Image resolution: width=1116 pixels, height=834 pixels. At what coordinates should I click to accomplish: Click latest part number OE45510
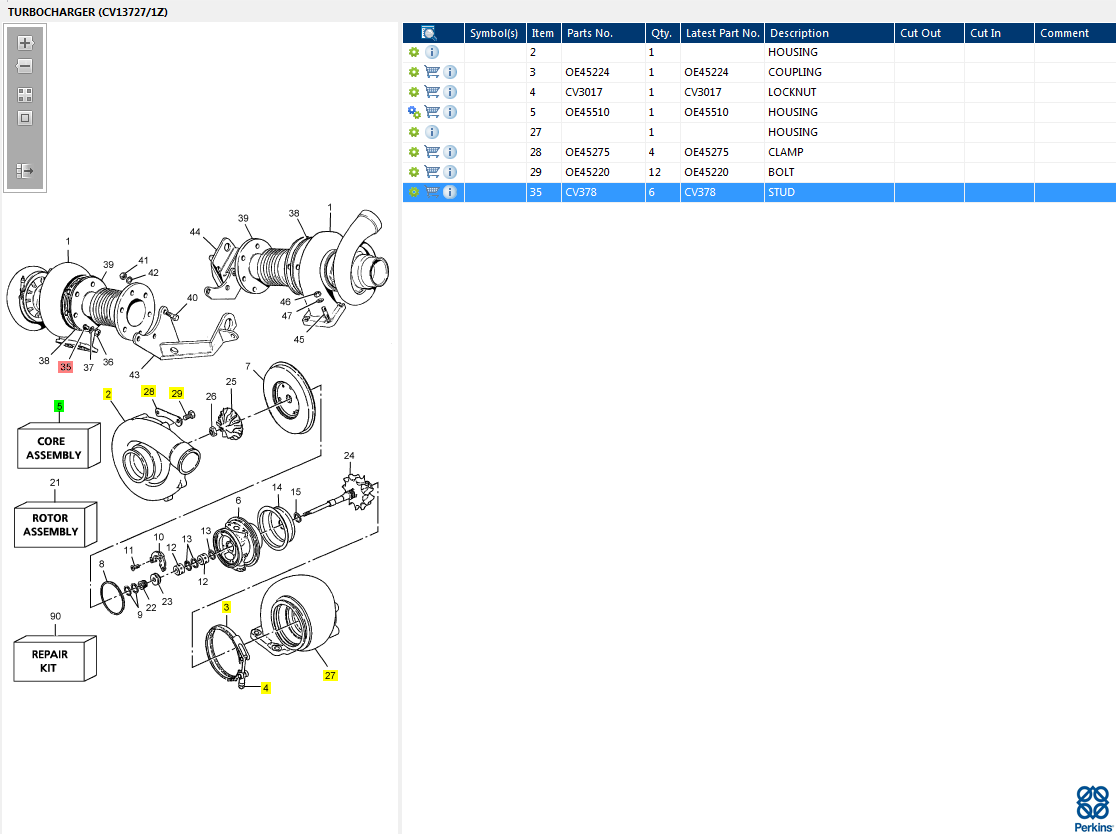tap(706, 112)
